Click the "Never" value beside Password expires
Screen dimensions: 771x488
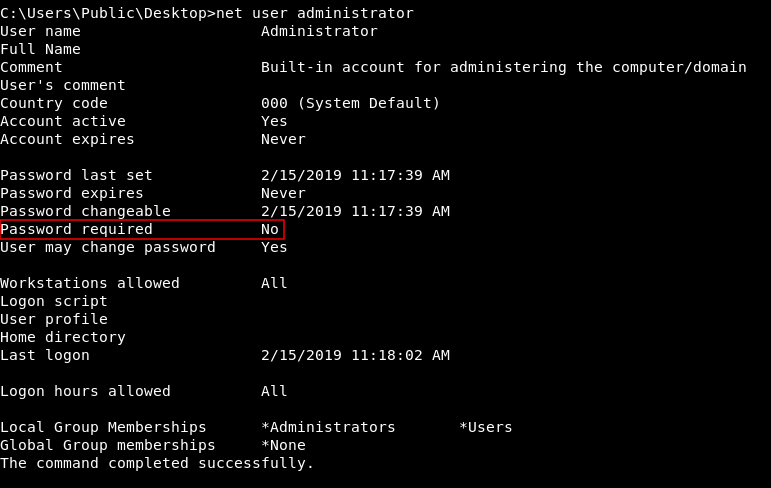283,193
